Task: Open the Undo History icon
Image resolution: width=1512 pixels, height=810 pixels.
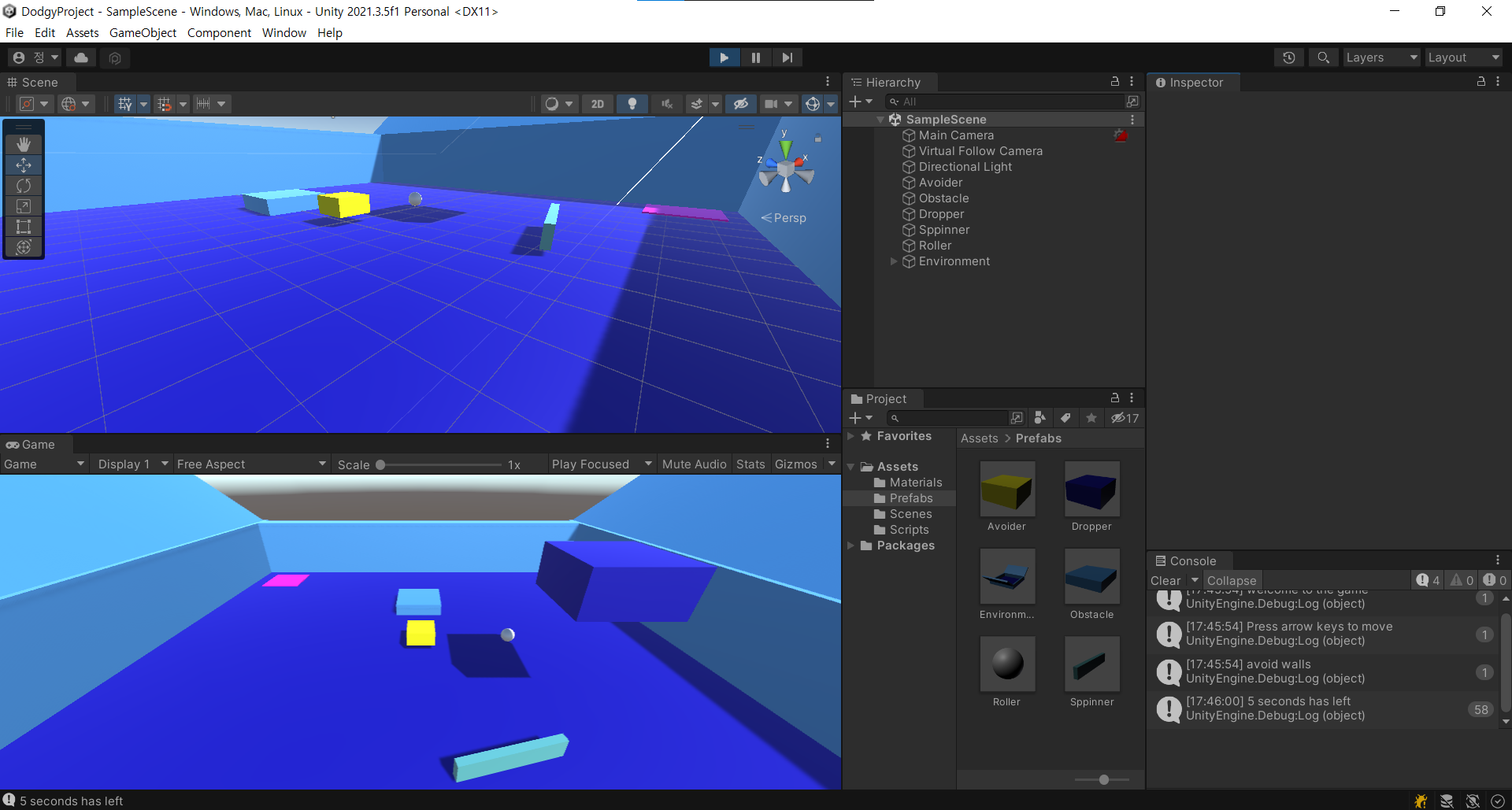Action: [x=1288, y=57]
